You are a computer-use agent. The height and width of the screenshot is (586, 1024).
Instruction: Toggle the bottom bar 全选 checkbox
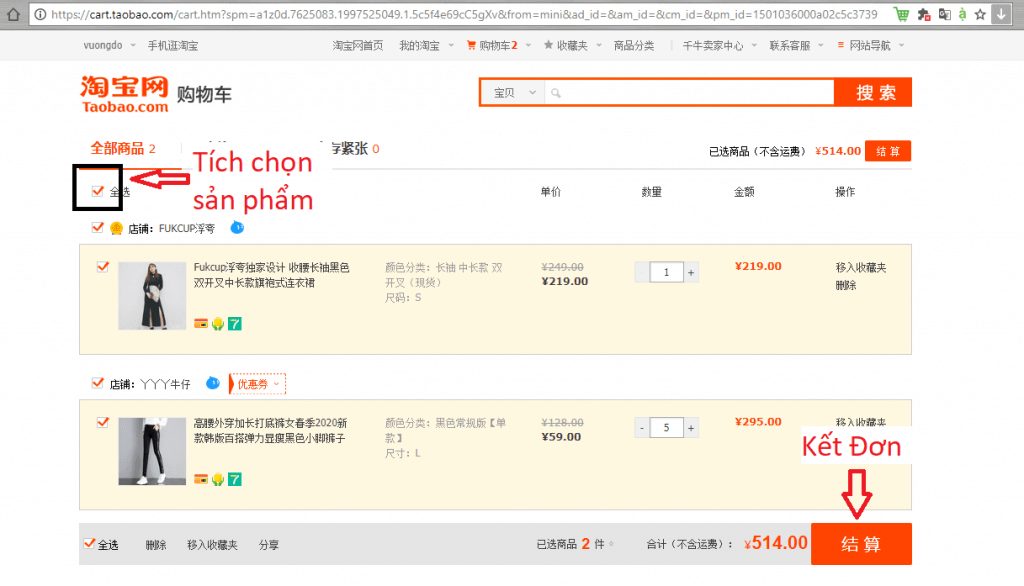pyautogui.click(x=89, y=543)
